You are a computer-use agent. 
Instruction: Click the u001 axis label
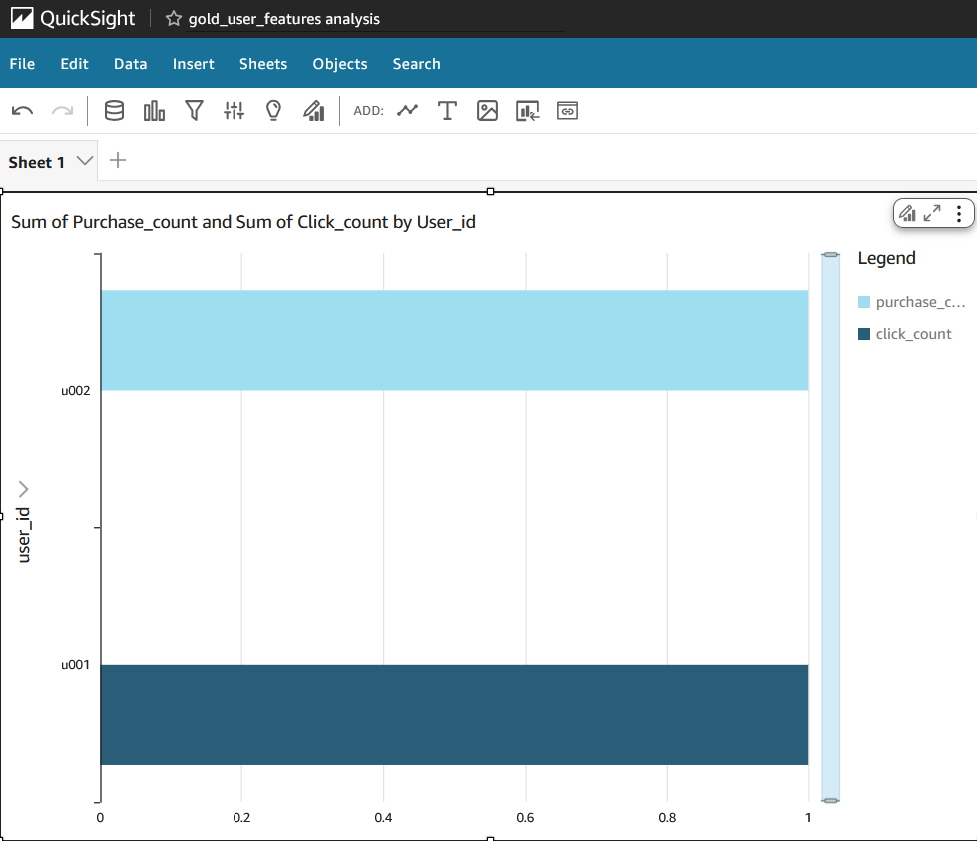[75, 665]
